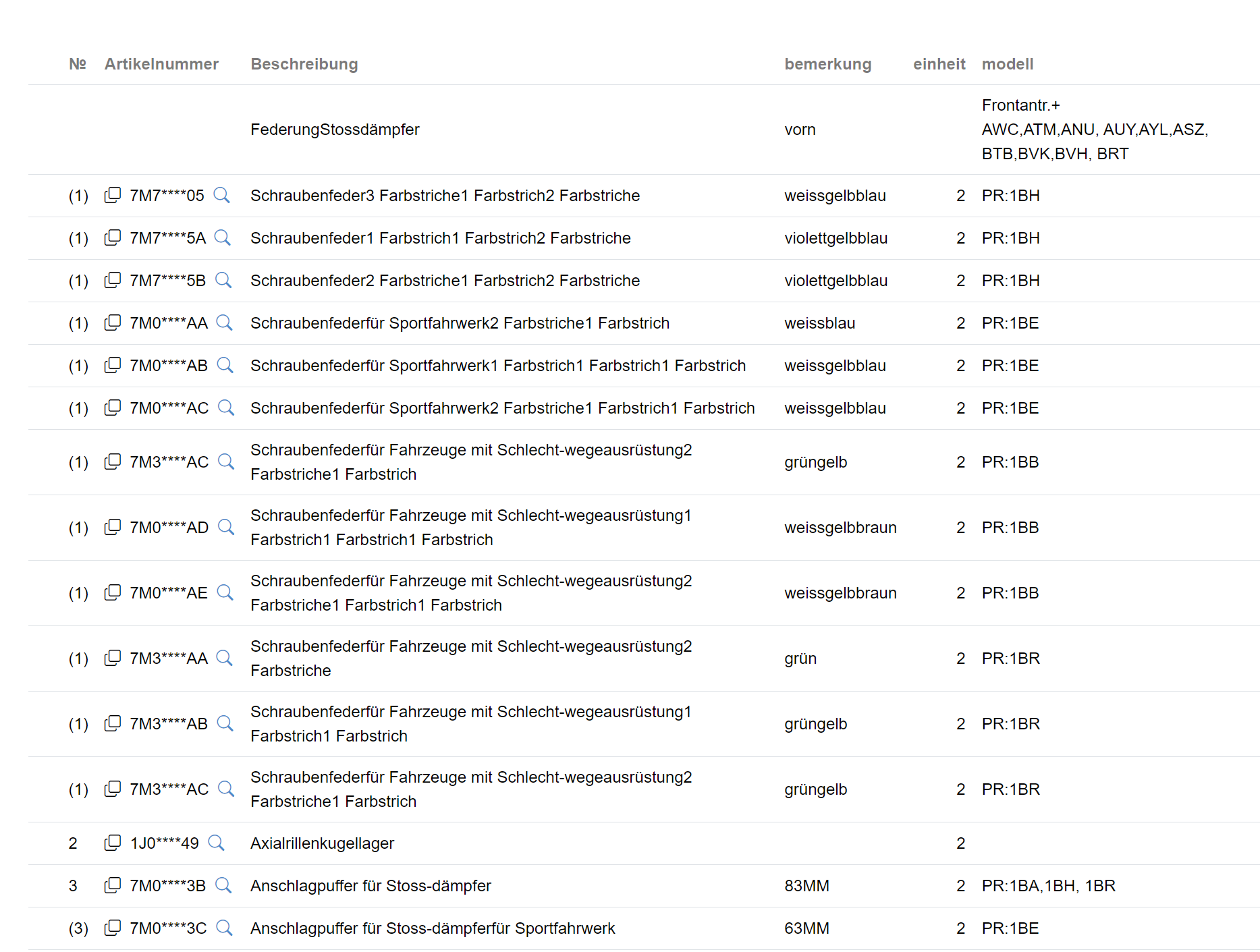Click the einheit column header
Image resolution: width=1260 pixels, height=952 pixels.
pos(939,64)
